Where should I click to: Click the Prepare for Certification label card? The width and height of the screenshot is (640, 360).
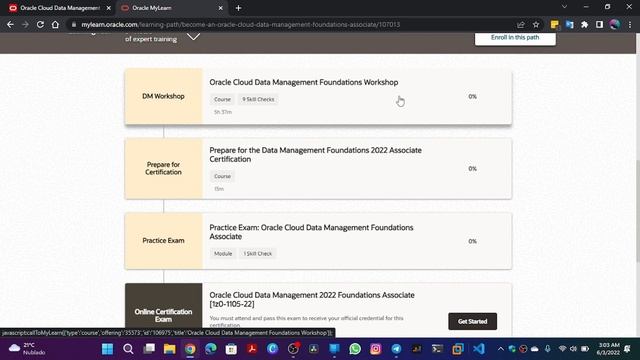click(163, 168)
